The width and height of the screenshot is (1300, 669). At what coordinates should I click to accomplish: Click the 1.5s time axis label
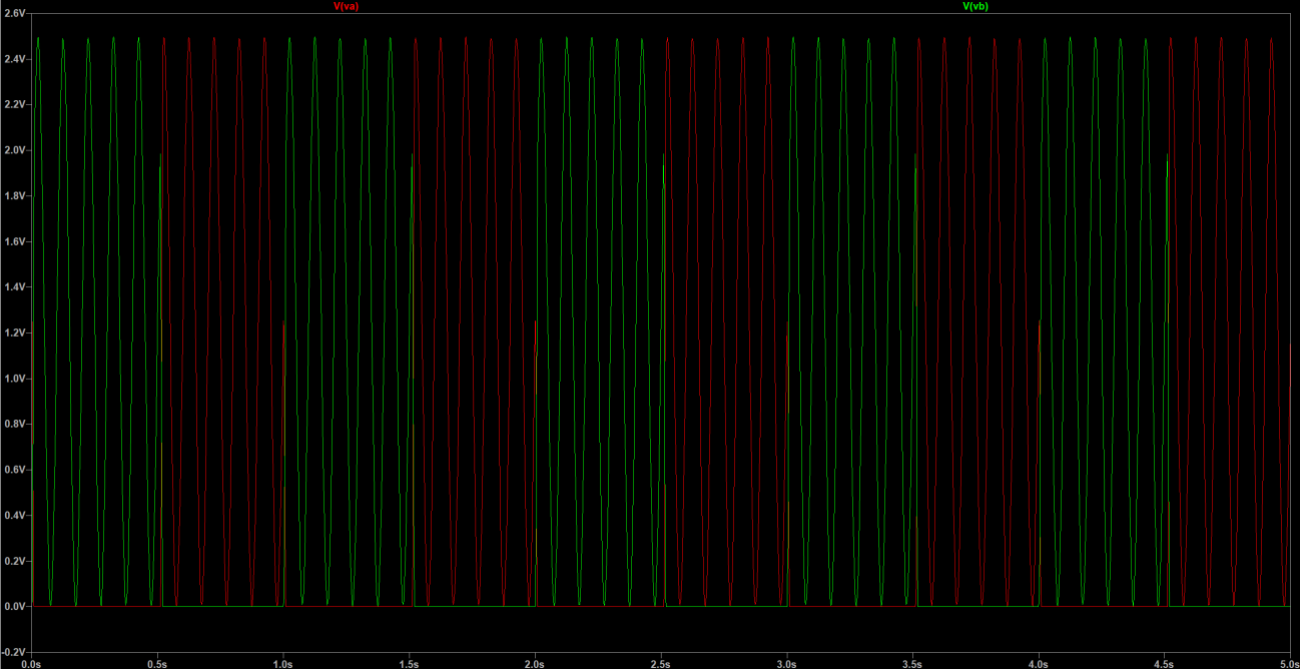[409, 663]
